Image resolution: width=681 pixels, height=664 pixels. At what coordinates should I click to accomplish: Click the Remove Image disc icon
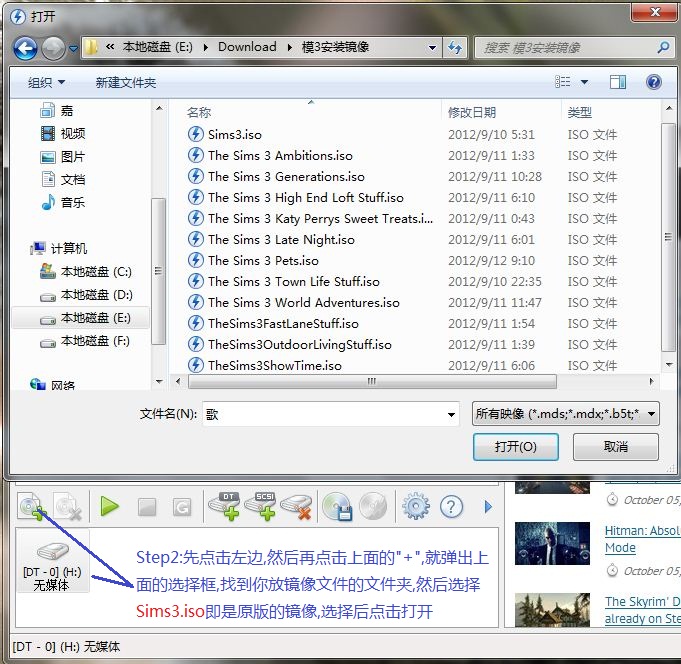click(67, 506)
